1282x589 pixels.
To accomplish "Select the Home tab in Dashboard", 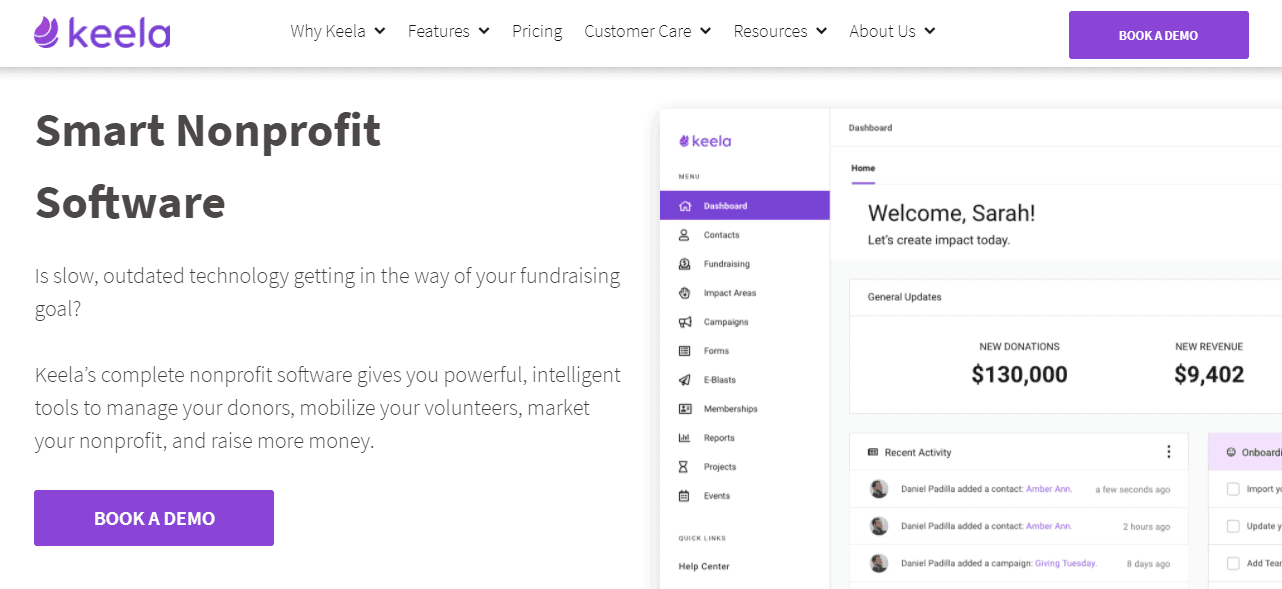I will (863, 168).
